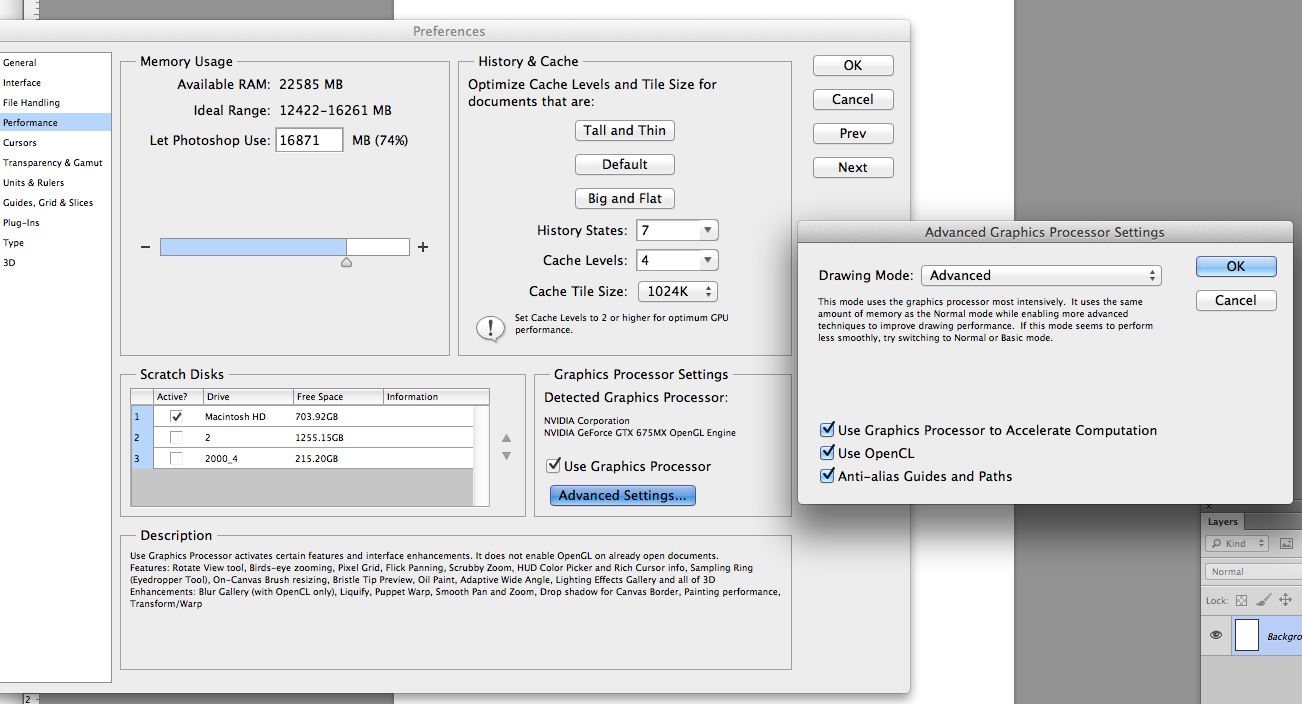The image size is (1302, 704).
Task: Click the Default cache button
Action: click(x=625, y=164)
